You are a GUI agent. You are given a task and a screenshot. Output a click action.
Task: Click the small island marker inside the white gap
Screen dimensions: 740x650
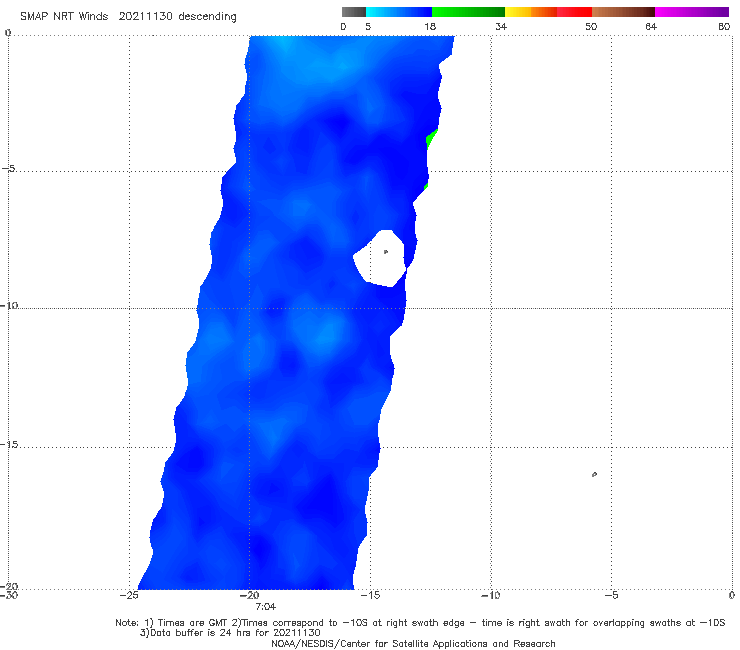coord(386,252)
